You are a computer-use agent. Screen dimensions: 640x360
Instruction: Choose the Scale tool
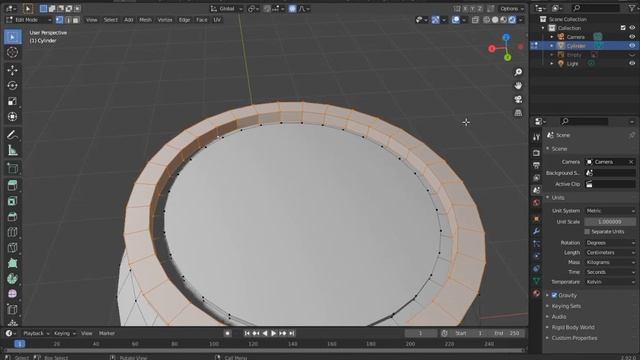[x=13, y=101]
